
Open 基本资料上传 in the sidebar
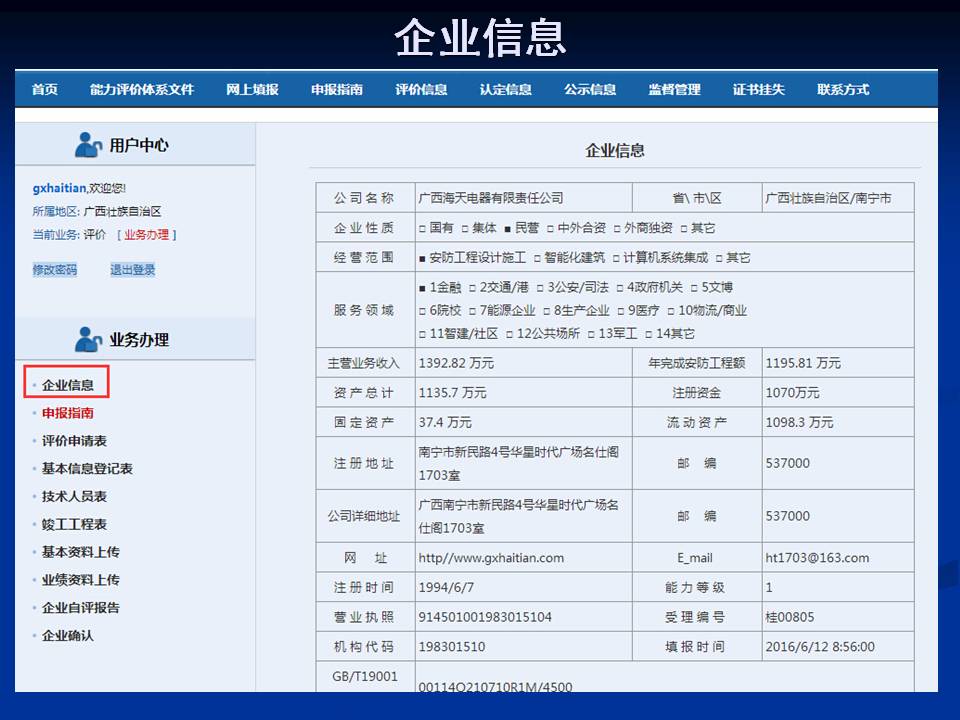click(81, 552)
